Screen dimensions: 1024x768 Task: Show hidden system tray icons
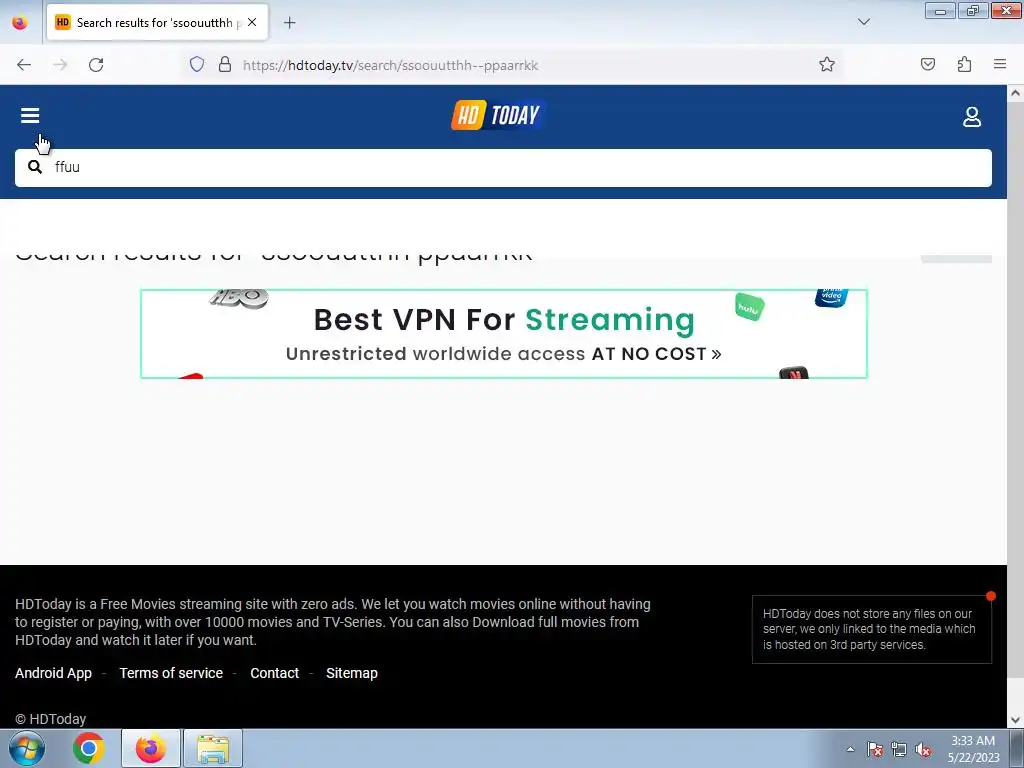pyautogui.click(x=850, y=749)
